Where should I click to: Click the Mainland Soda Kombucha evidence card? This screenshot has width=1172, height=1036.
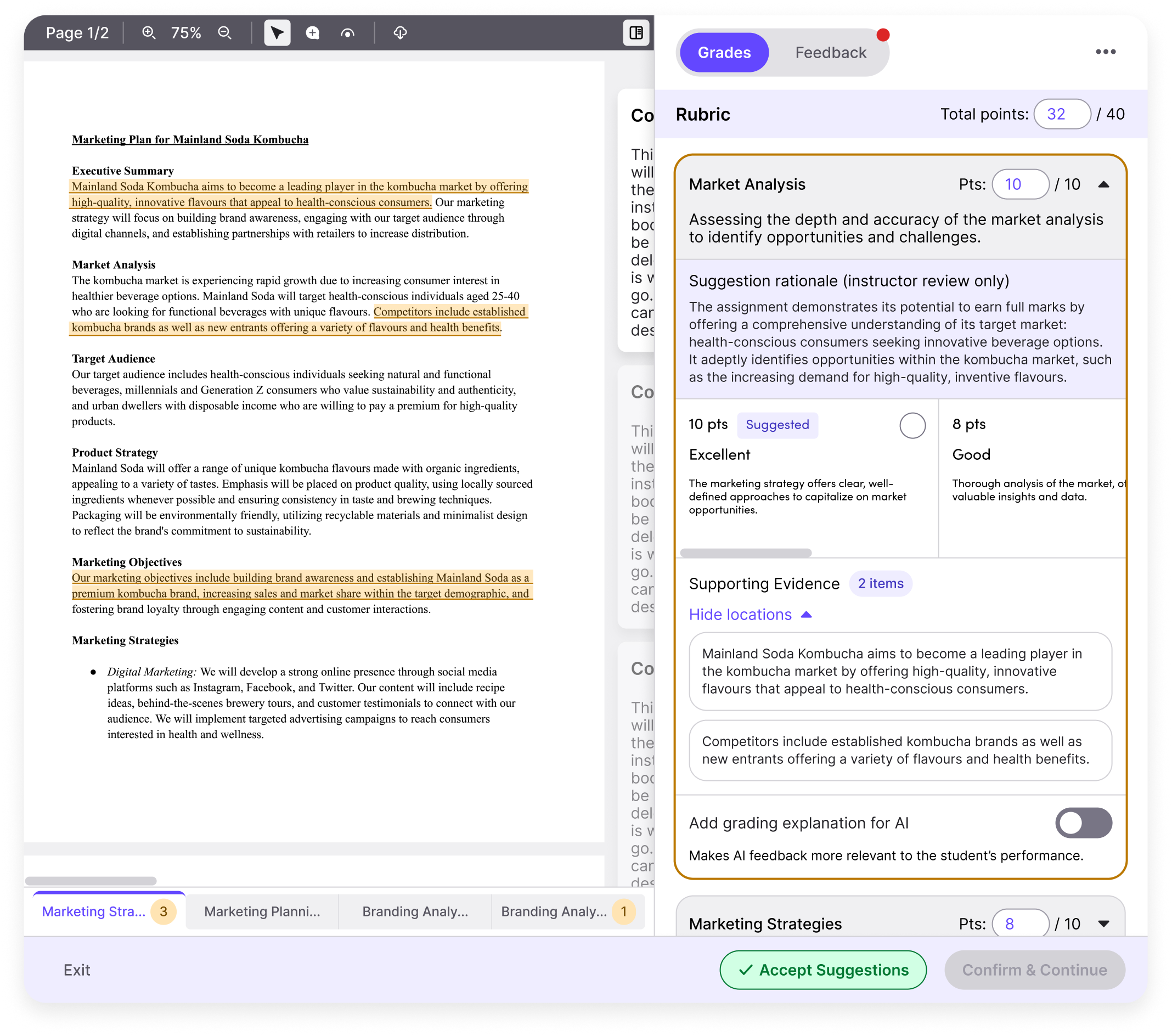(x=900, y=671)
